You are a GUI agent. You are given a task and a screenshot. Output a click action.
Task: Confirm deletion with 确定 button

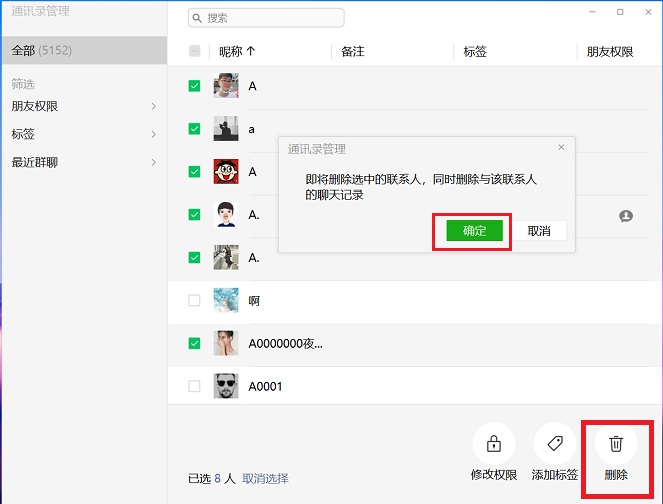(474, 231)
